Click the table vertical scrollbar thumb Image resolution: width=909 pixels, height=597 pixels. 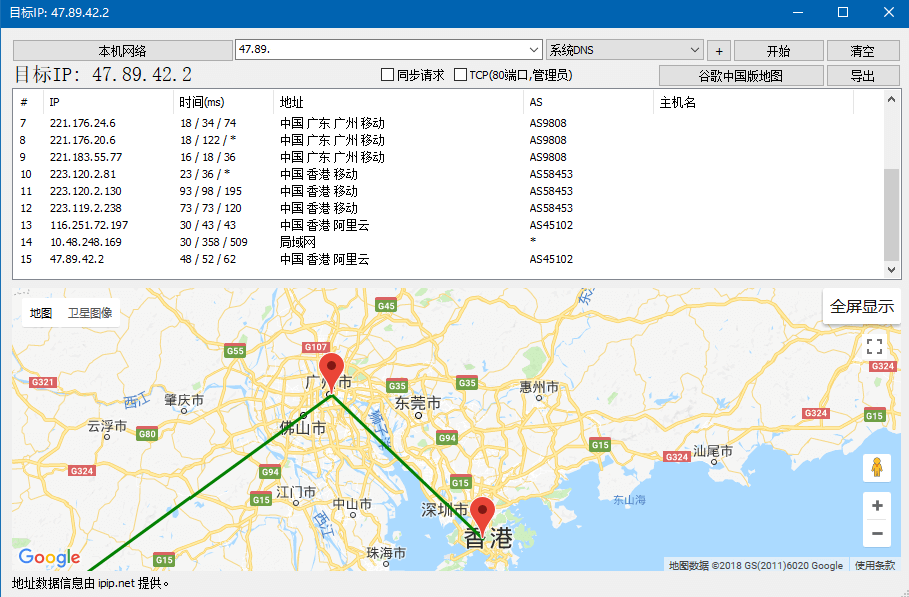[891, 214]
